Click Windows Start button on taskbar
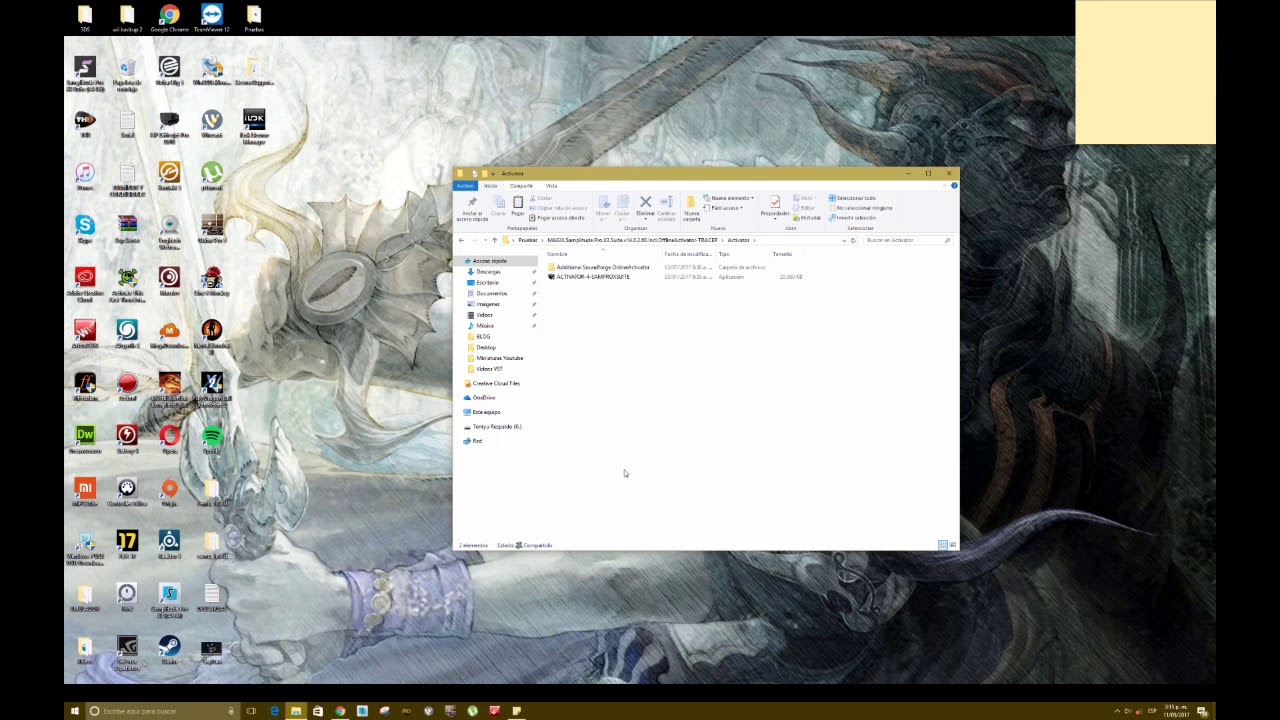Viewport: 1280px width, 720px height. [x=74, y=711]
